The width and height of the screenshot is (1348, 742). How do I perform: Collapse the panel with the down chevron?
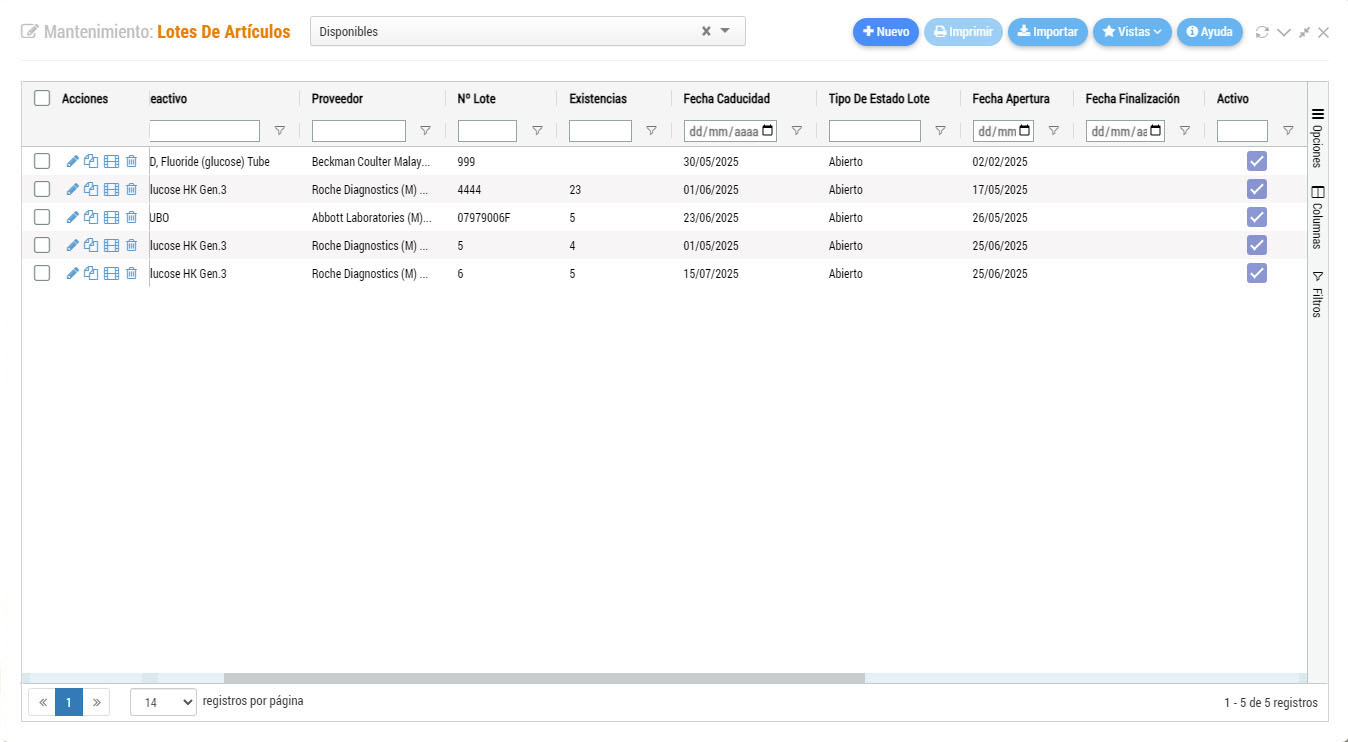(x=1284, y=32)
